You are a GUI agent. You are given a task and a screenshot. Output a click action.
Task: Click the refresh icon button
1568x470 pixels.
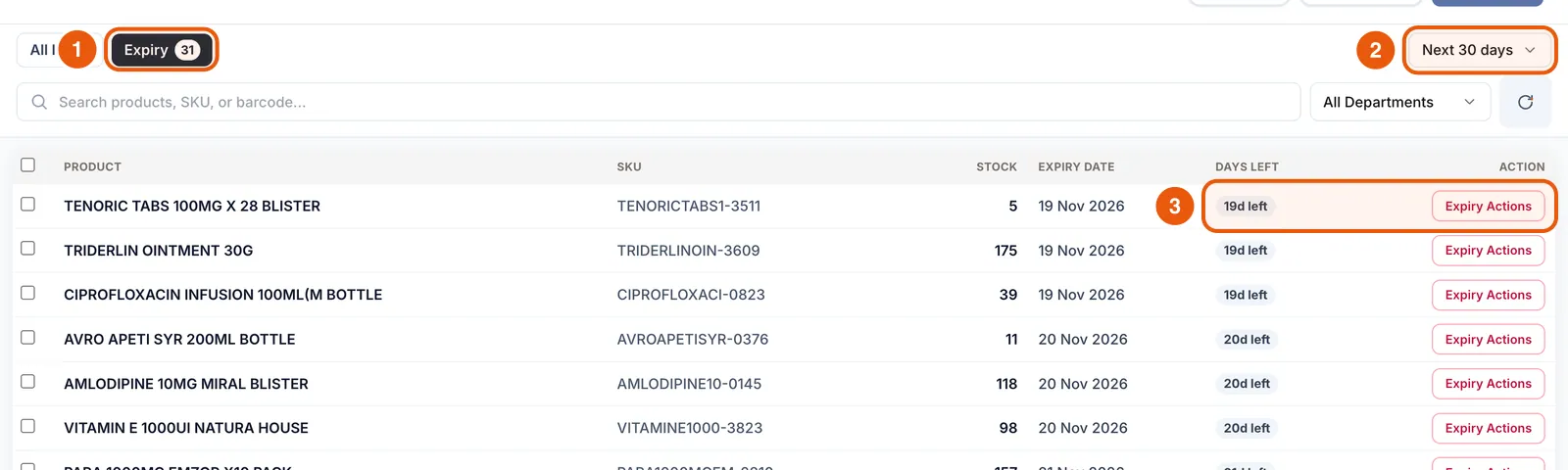pyautogui.click(x=1525, y=102)
